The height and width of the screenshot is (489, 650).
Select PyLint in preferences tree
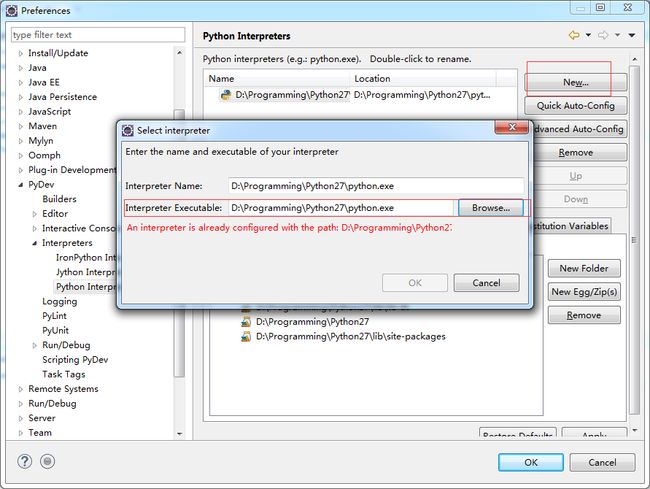54,316
